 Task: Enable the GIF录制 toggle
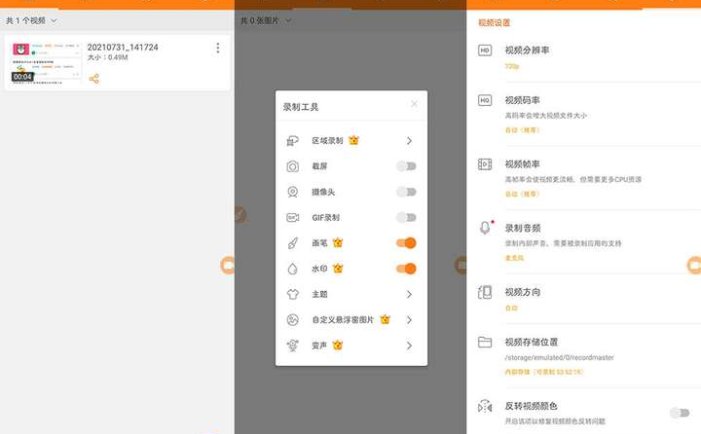406,218
